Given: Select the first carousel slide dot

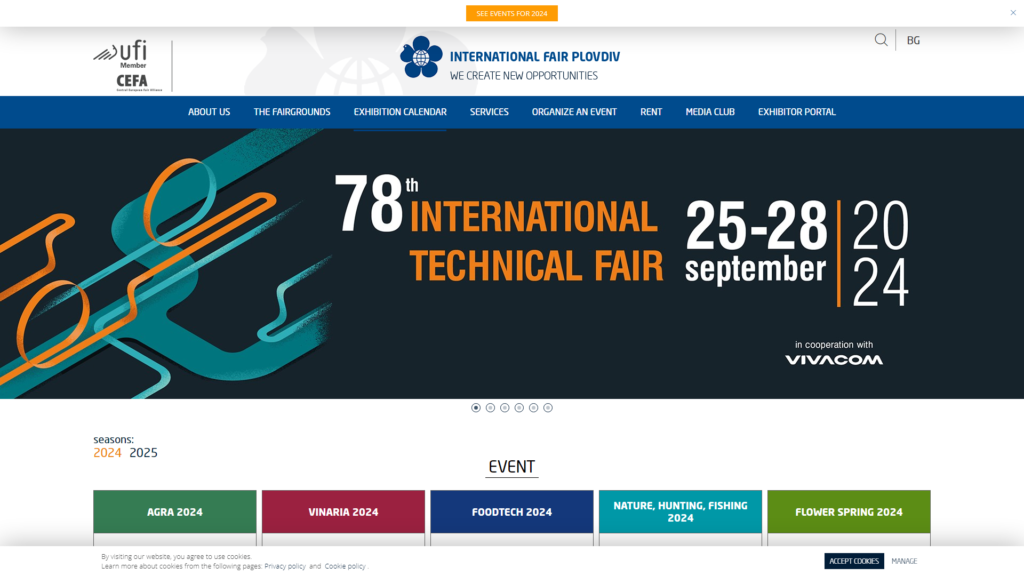Looking at the screenshot, I should [475, 408].
